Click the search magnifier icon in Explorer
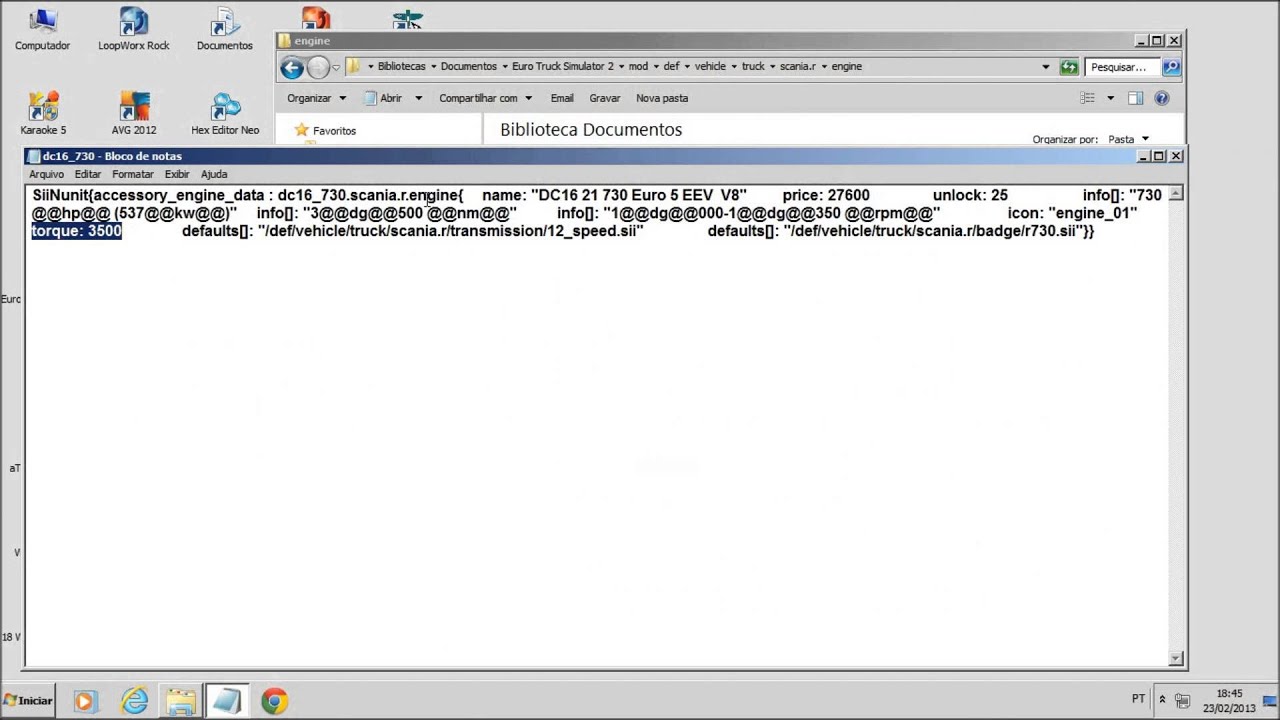This screenshot has height=720, width=1280. (x=1171, y=67)
